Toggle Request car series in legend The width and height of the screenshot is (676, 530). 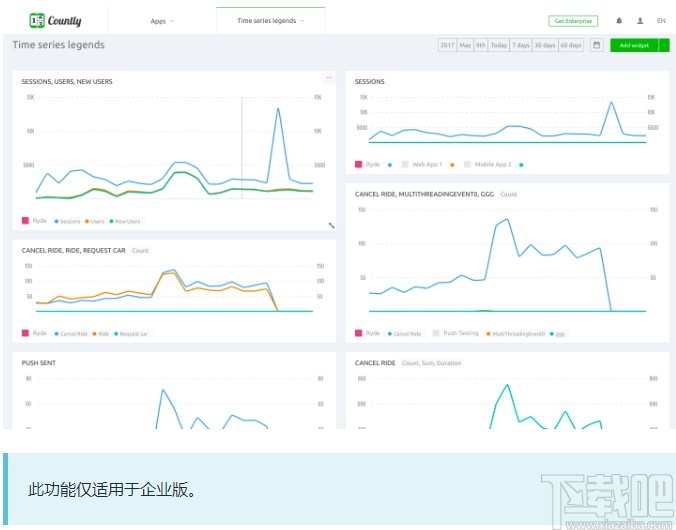[x=131, y=334]
